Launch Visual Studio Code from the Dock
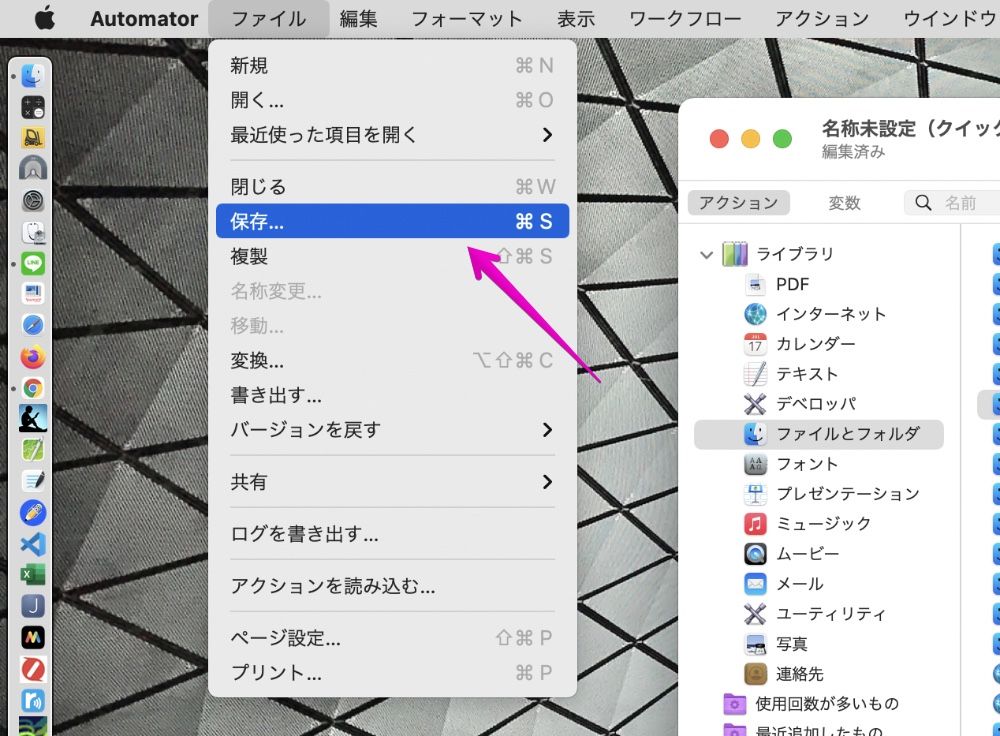 33,544
